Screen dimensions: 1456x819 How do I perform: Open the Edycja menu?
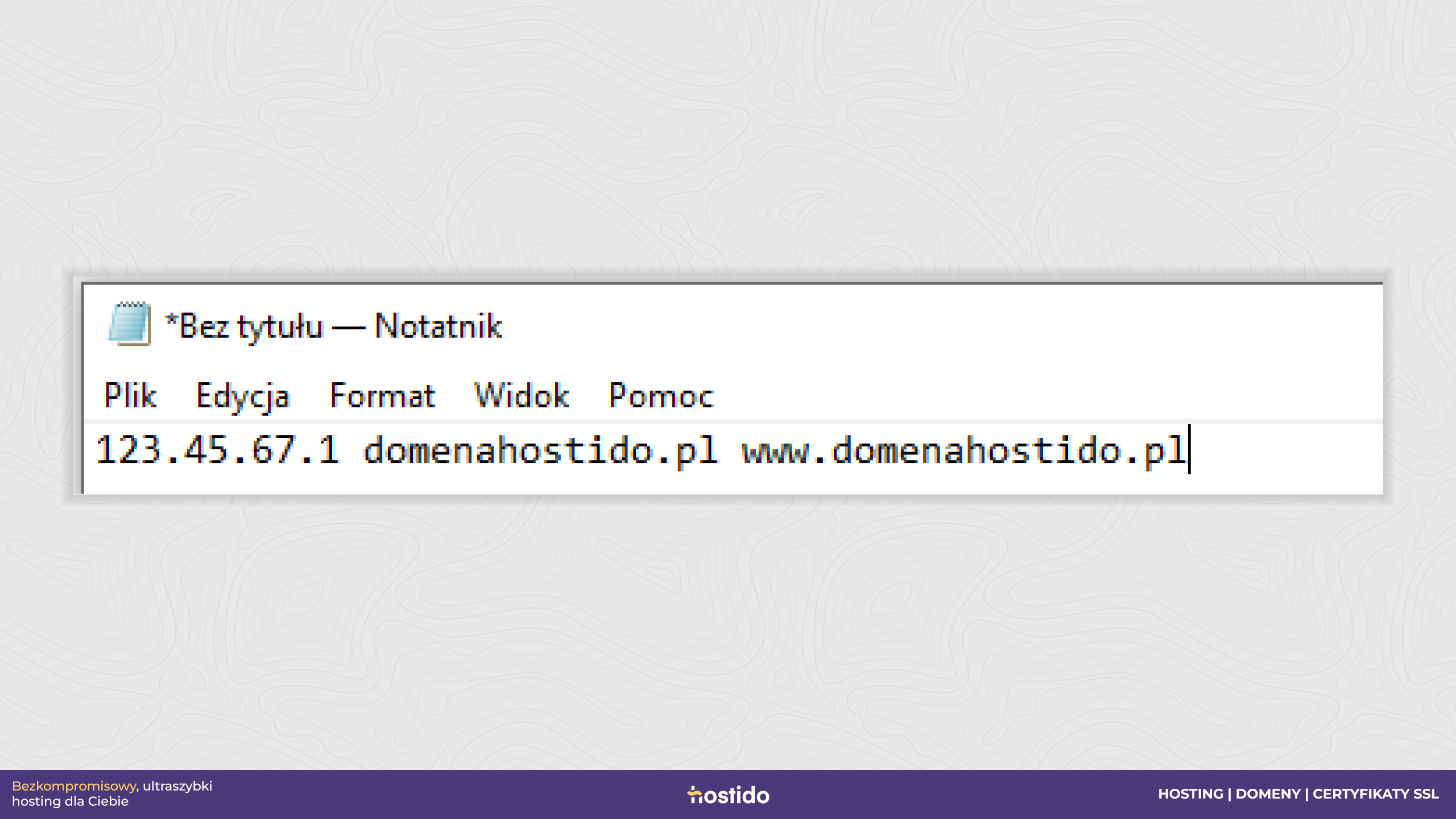coord(243,396)
